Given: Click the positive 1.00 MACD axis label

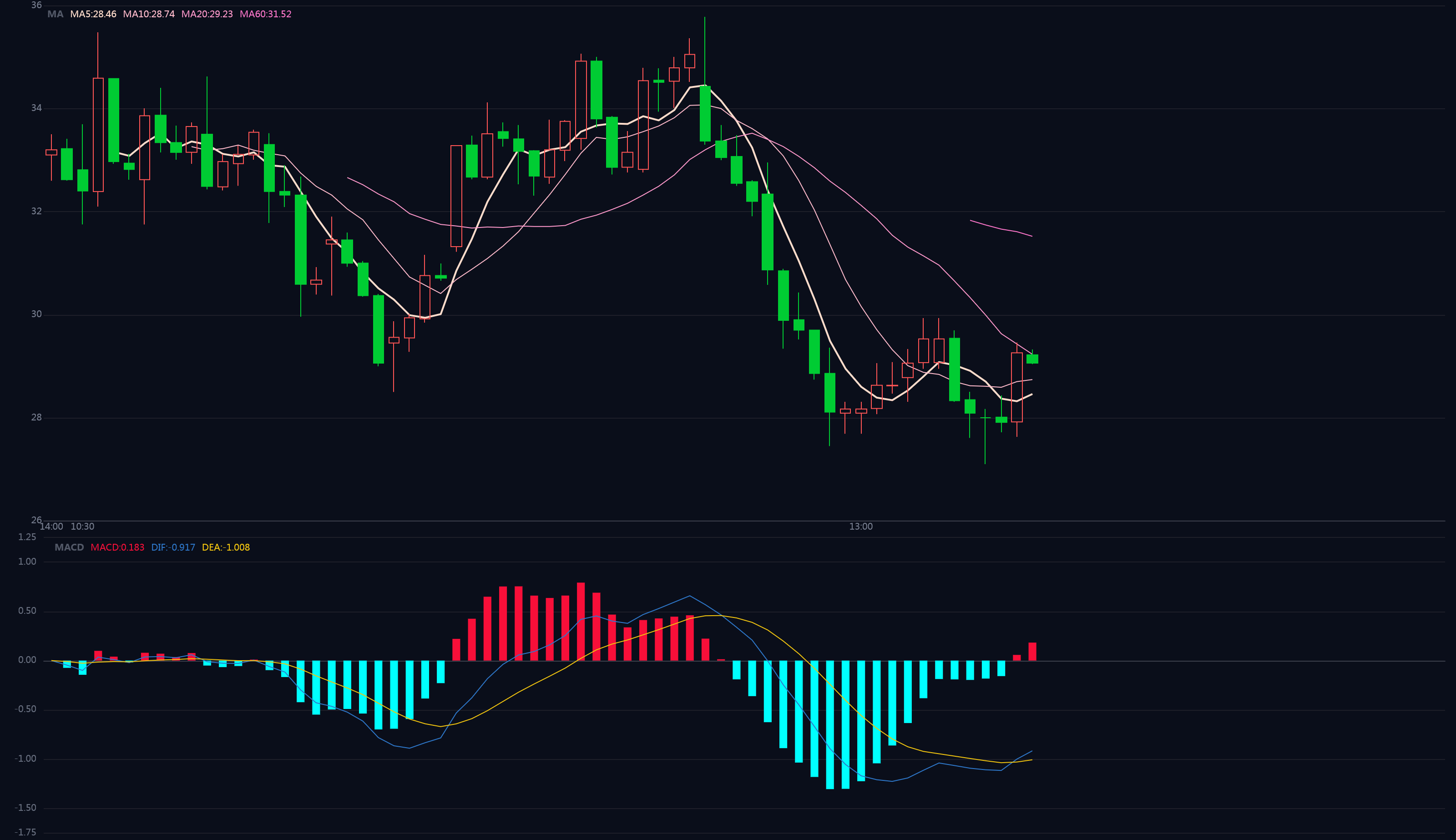Looking at the screenshot, I should [x=27, y=562].
